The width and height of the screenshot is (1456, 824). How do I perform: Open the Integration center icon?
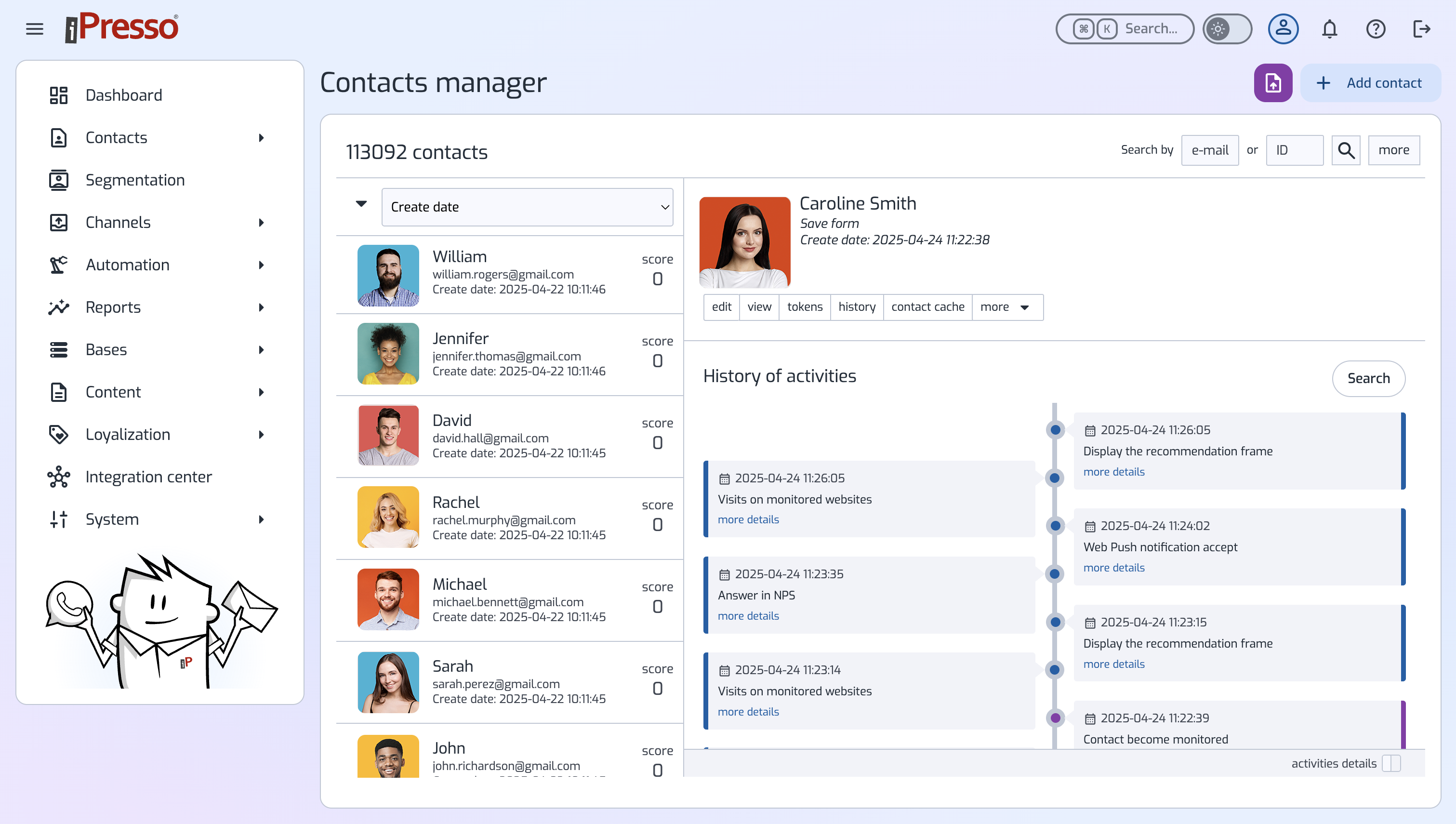(58, 477)
